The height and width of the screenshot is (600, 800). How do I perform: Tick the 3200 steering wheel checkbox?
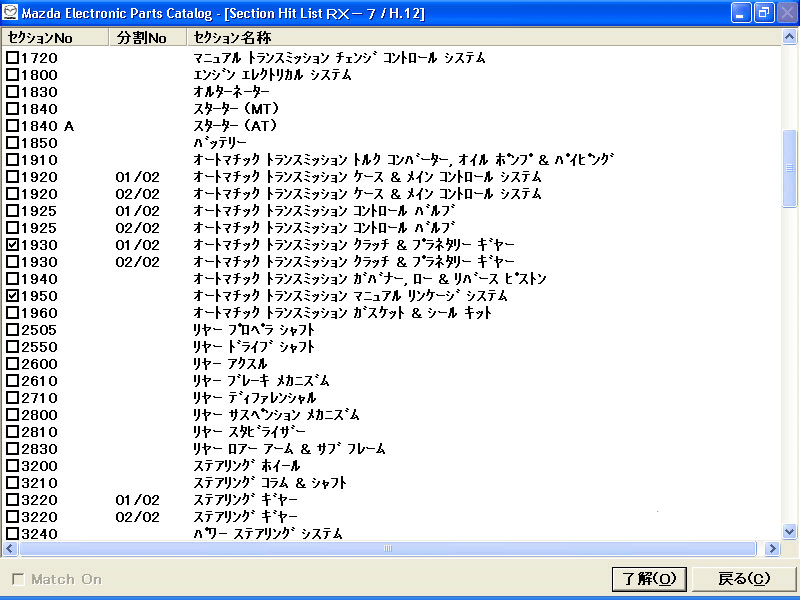click(12, 466)
